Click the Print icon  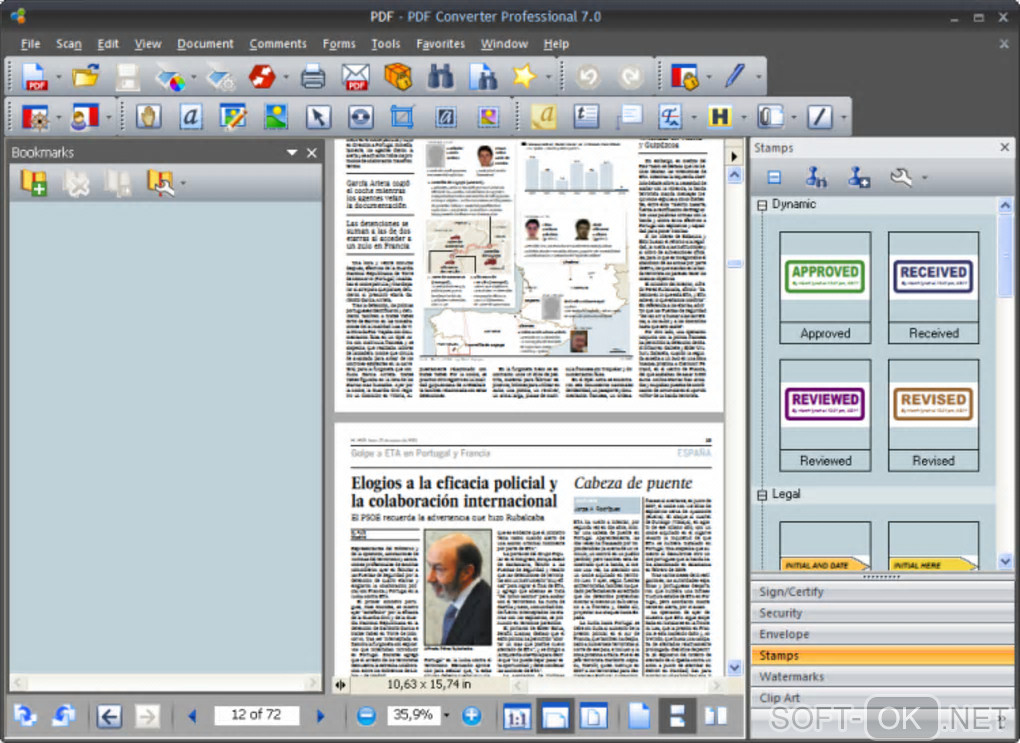(x=313, y=77)
